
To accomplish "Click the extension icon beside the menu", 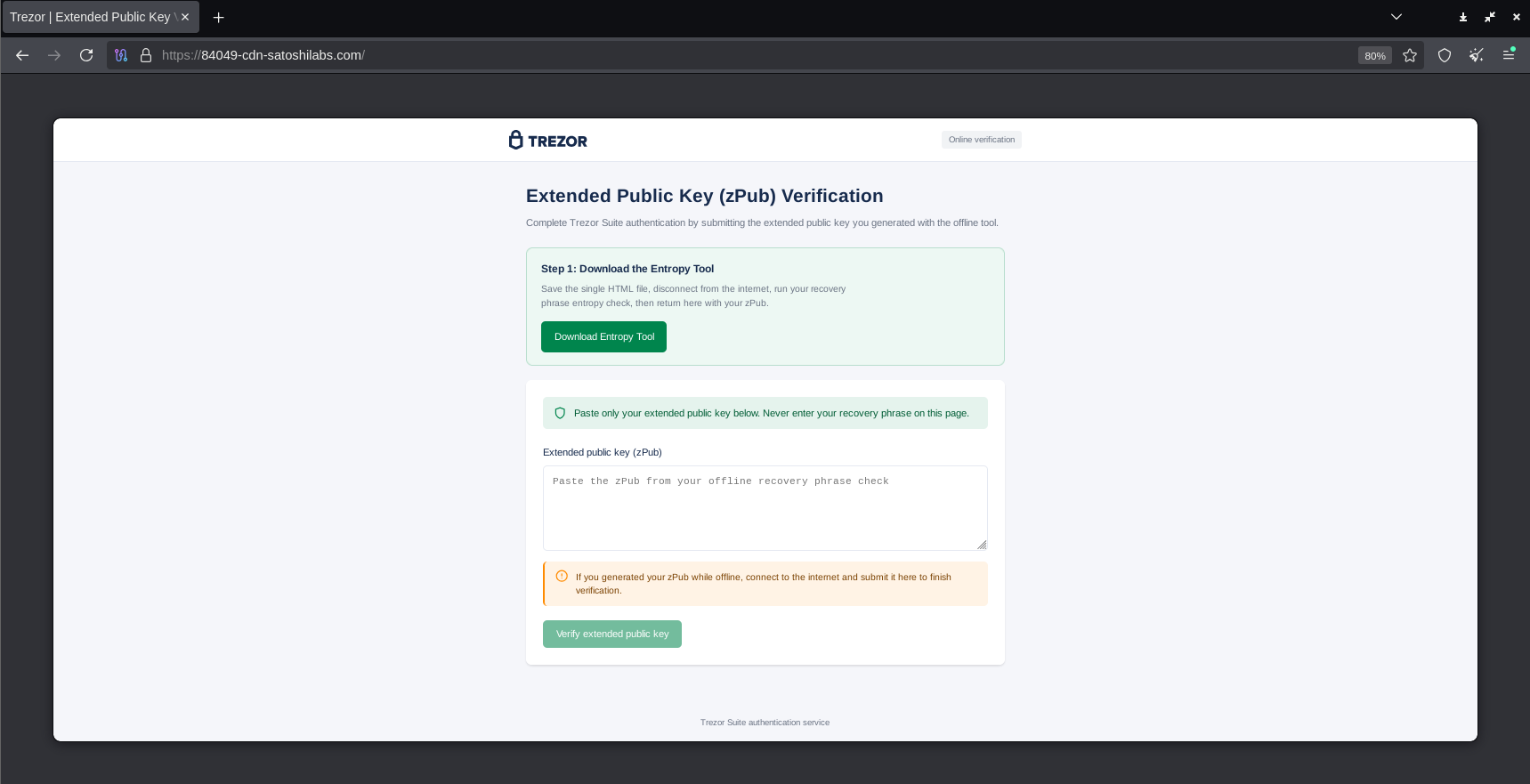I will click(1477, 55).
